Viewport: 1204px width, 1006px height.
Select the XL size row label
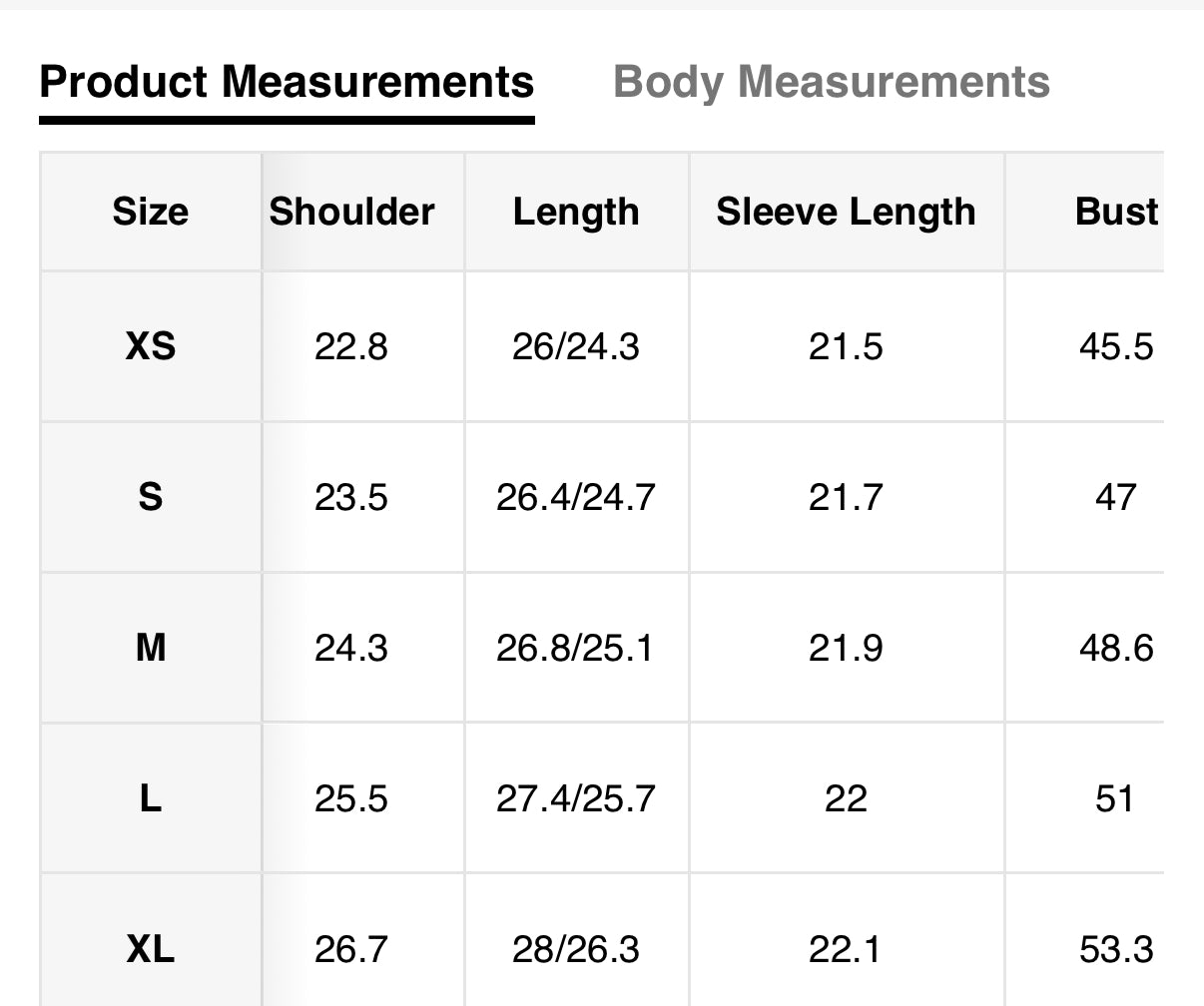pos(150,949)
